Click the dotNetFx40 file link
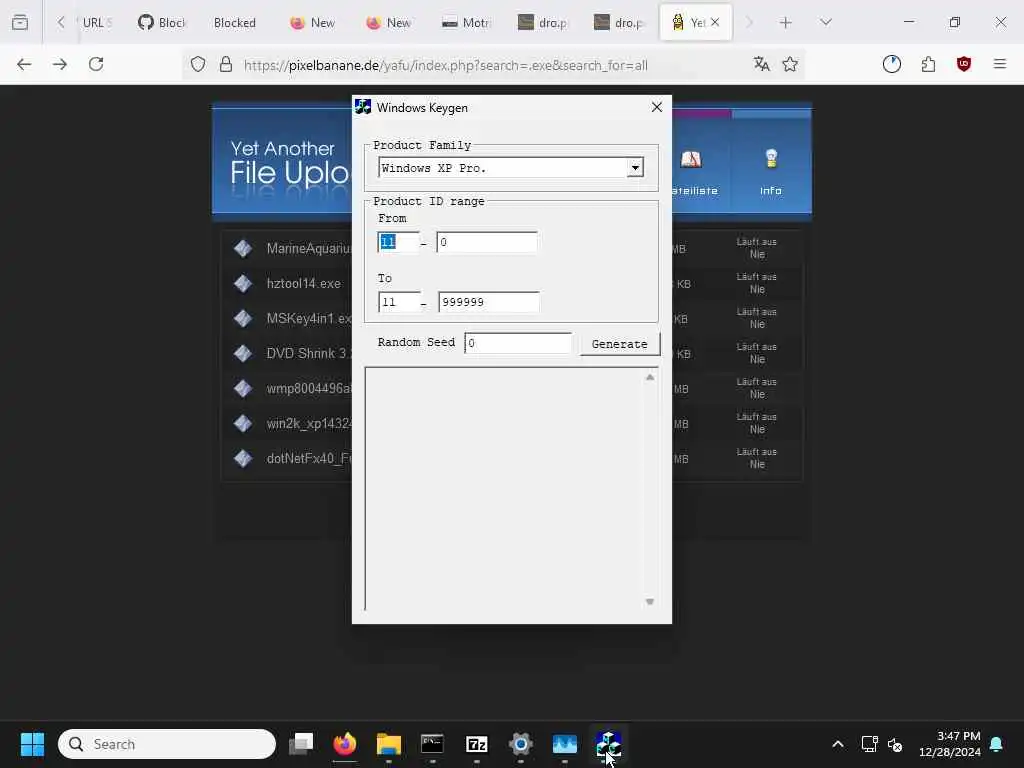This screenshot has height=768, width=1024. click(308, 458)
